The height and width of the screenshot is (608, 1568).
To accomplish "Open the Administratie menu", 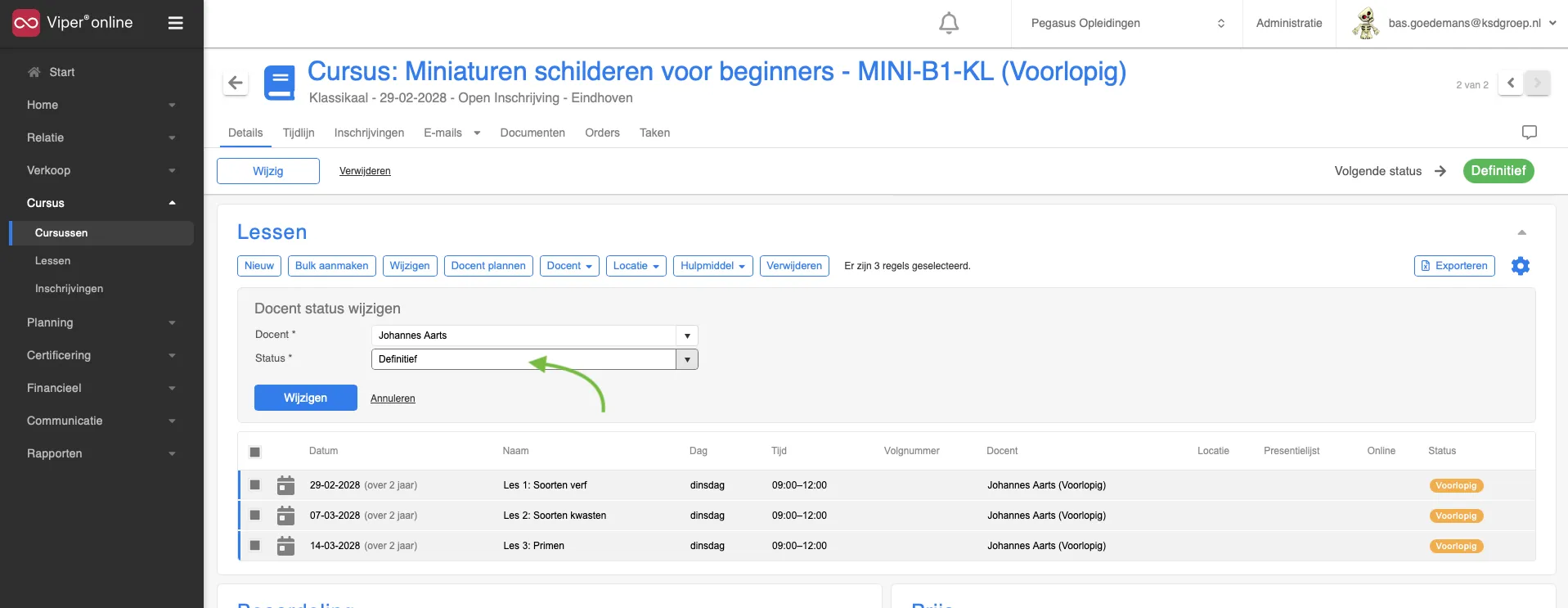I will [x=1289, y=23].
